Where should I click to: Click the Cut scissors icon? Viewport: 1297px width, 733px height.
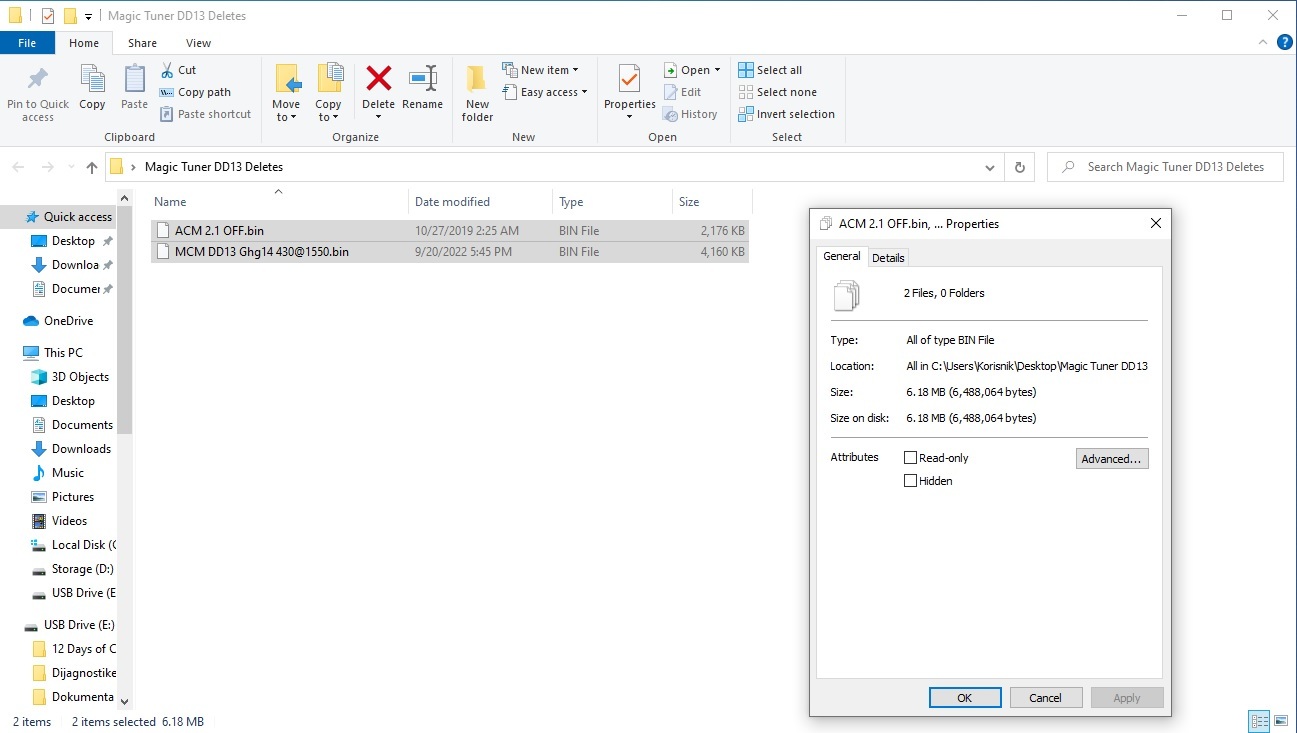tap(167, 70)
